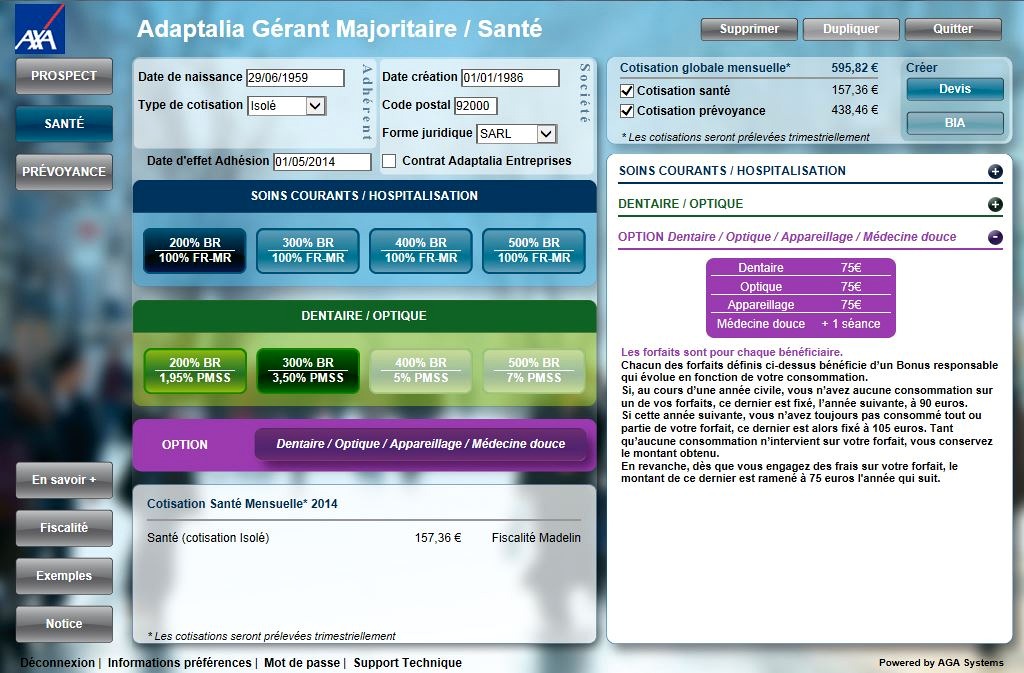Click the Date d'effet Adhésion field

point(322,162)
